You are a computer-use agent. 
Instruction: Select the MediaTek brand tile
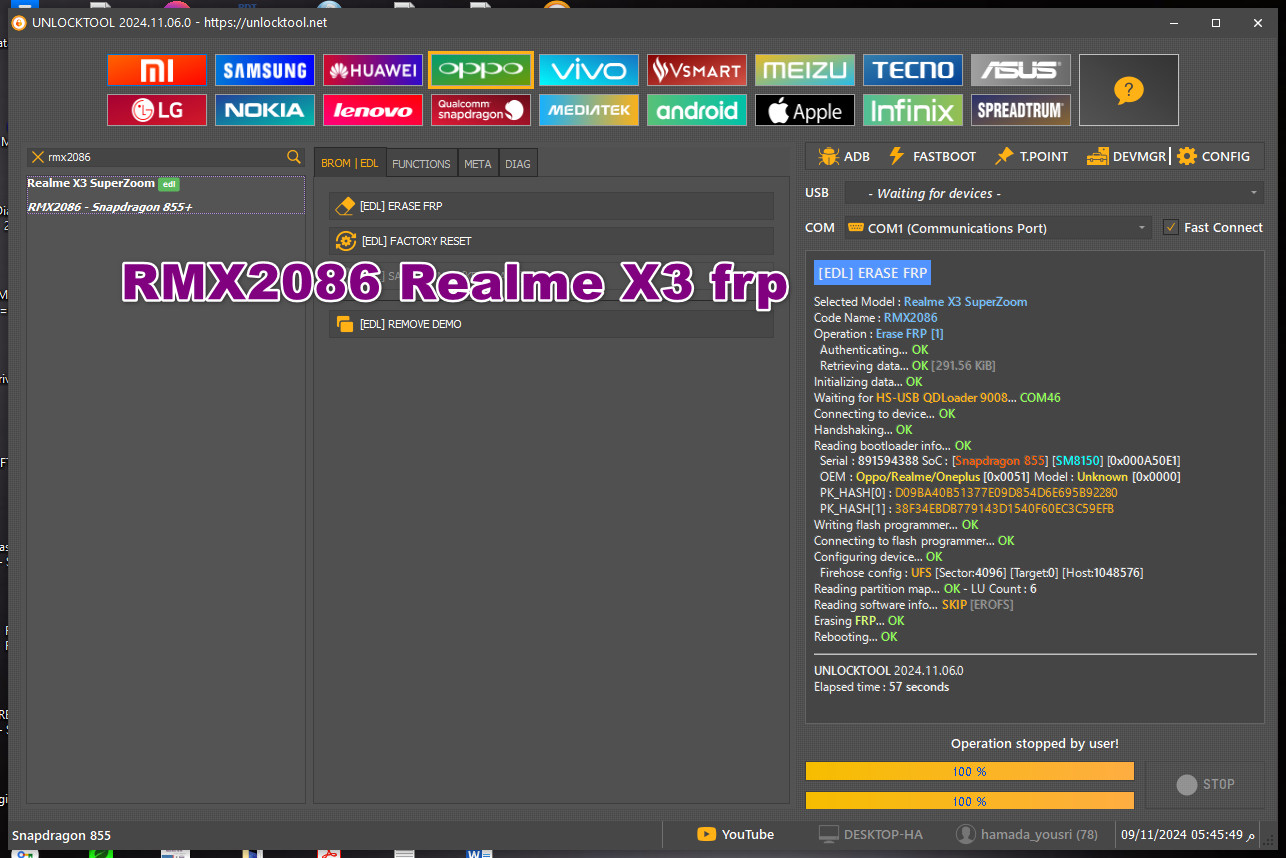(x=589, y=110)
